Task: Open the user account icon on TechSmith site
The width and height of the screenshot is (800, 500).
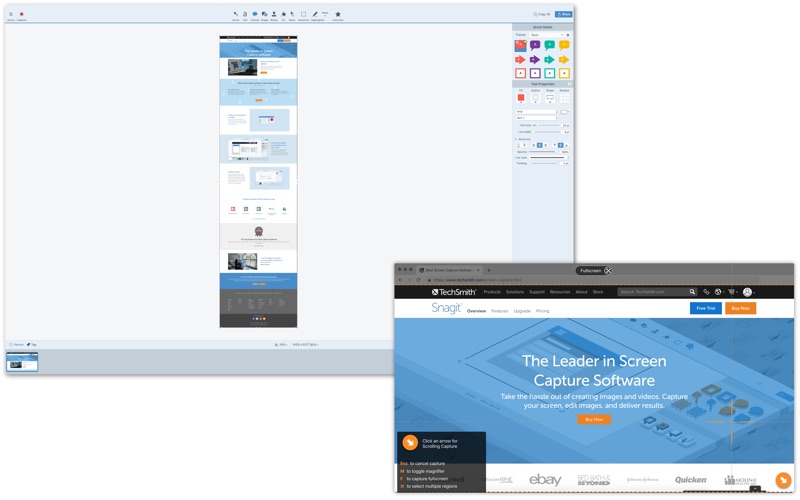Action: pyautogui.click(x=747, y=292)
